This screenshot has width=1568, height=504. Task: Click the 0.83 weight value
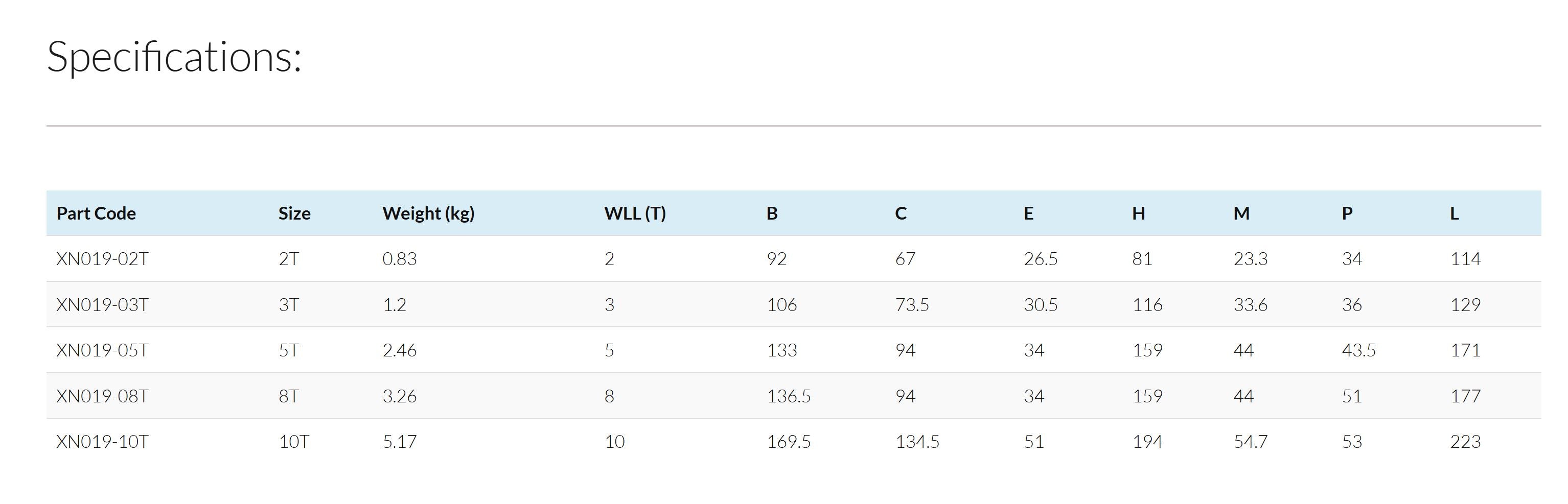[x=399, y=259]
